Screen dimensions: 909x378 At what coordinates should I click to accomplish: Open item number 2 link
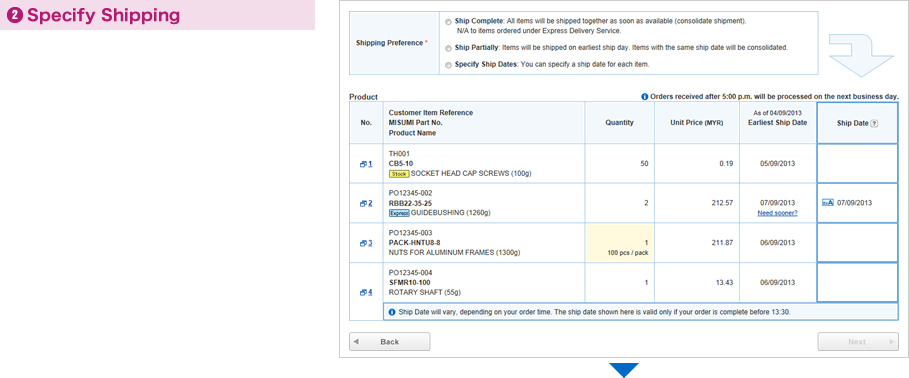(x=370, y=203)
